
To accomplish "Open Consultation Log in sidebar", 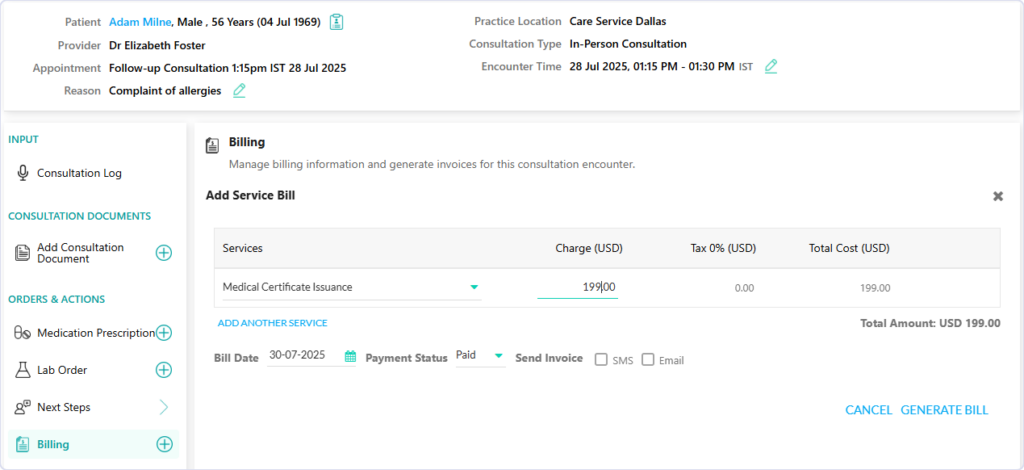I will tap(79, 173).
